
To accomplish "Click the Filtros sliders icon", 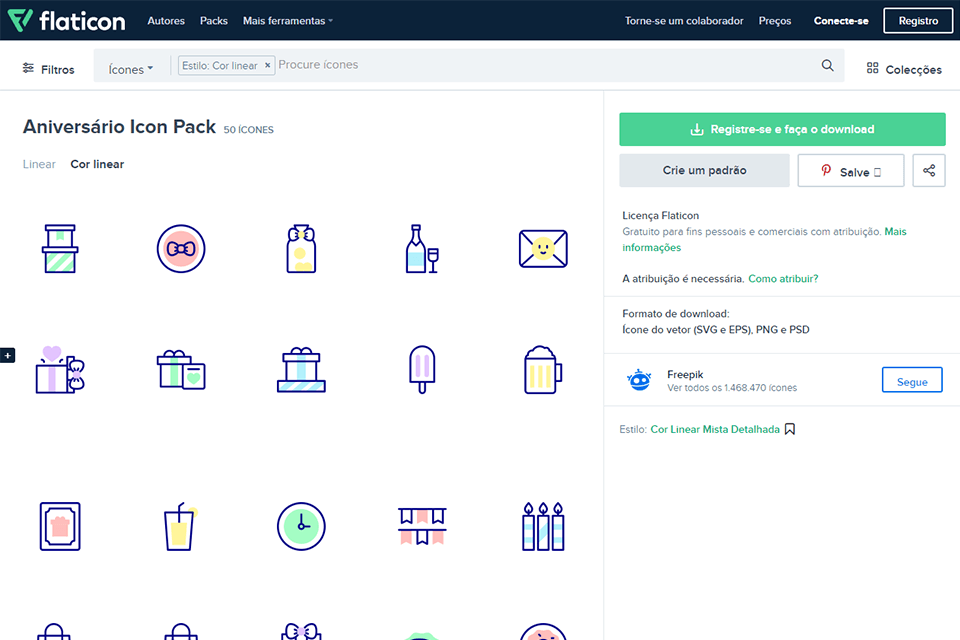I will click(28, 68).
